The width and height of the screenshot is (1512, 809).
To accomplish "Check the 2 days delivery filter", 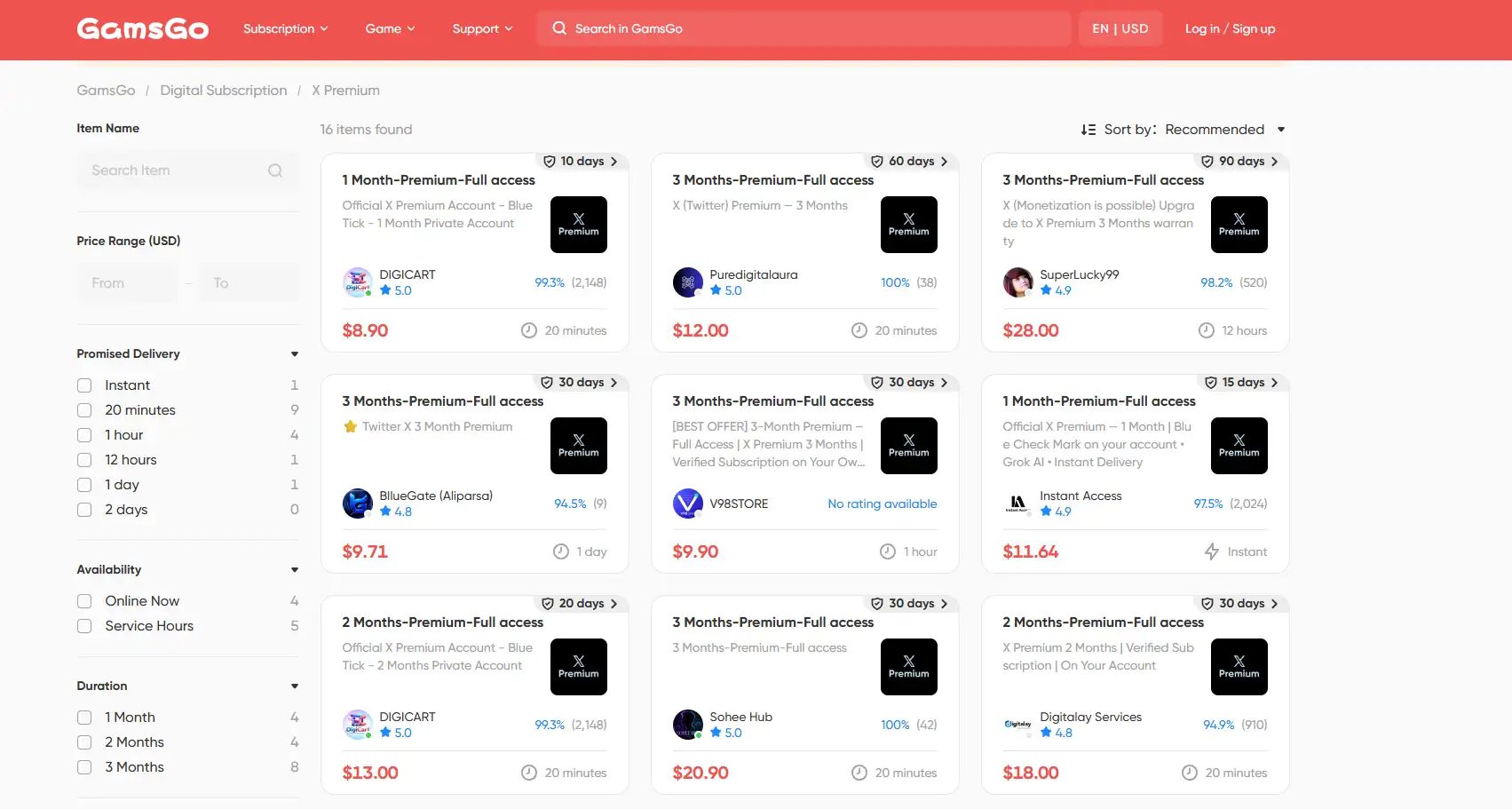I will [84, 510].
